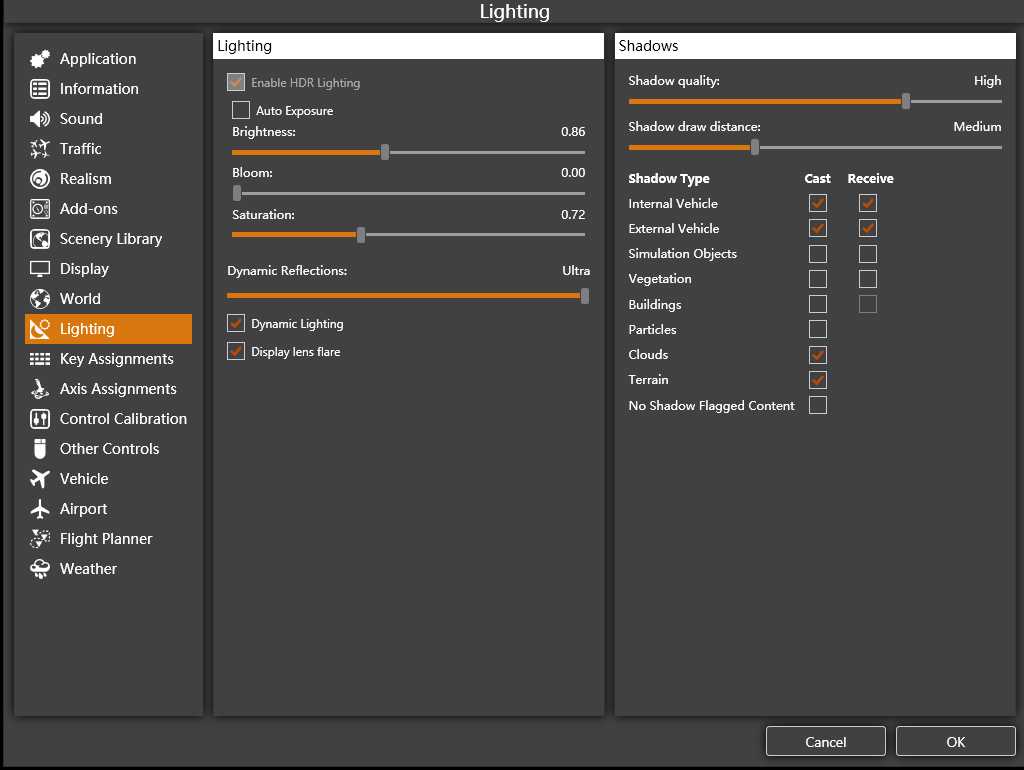This screenshot has width=1024, height=770.
Task: Click the Key Assignments keyboard icon
Action: pyautogui.click(x=40, y=359)
